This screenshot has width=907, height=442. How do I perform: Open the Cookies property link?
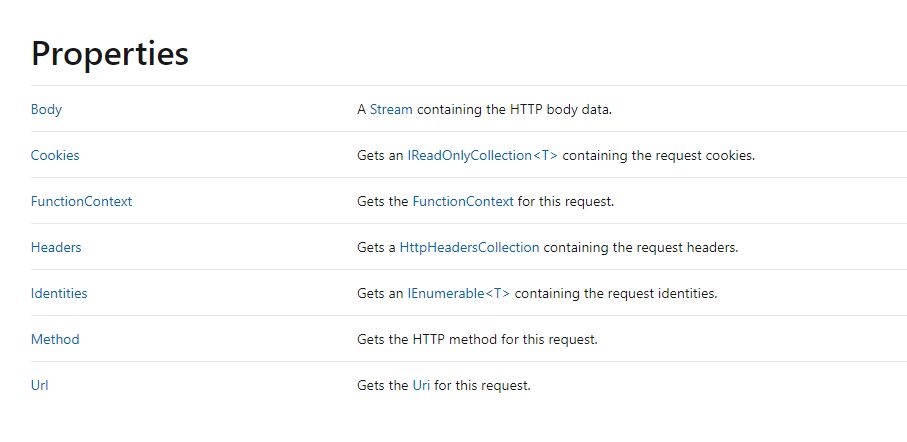[55, 155]
